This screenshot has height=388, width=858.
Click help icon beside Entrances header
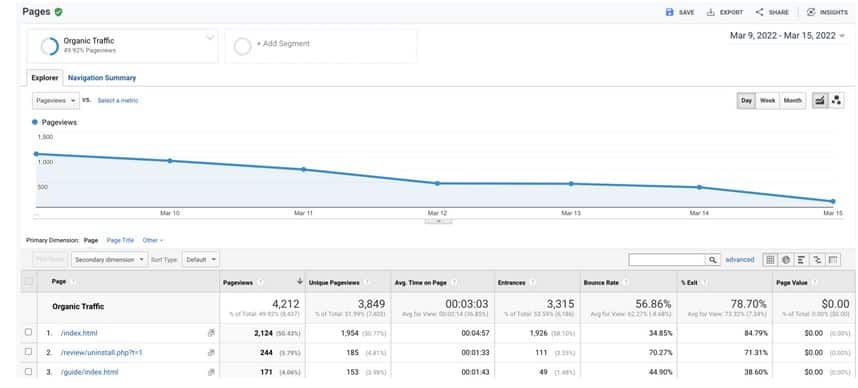tap(532, 282)
